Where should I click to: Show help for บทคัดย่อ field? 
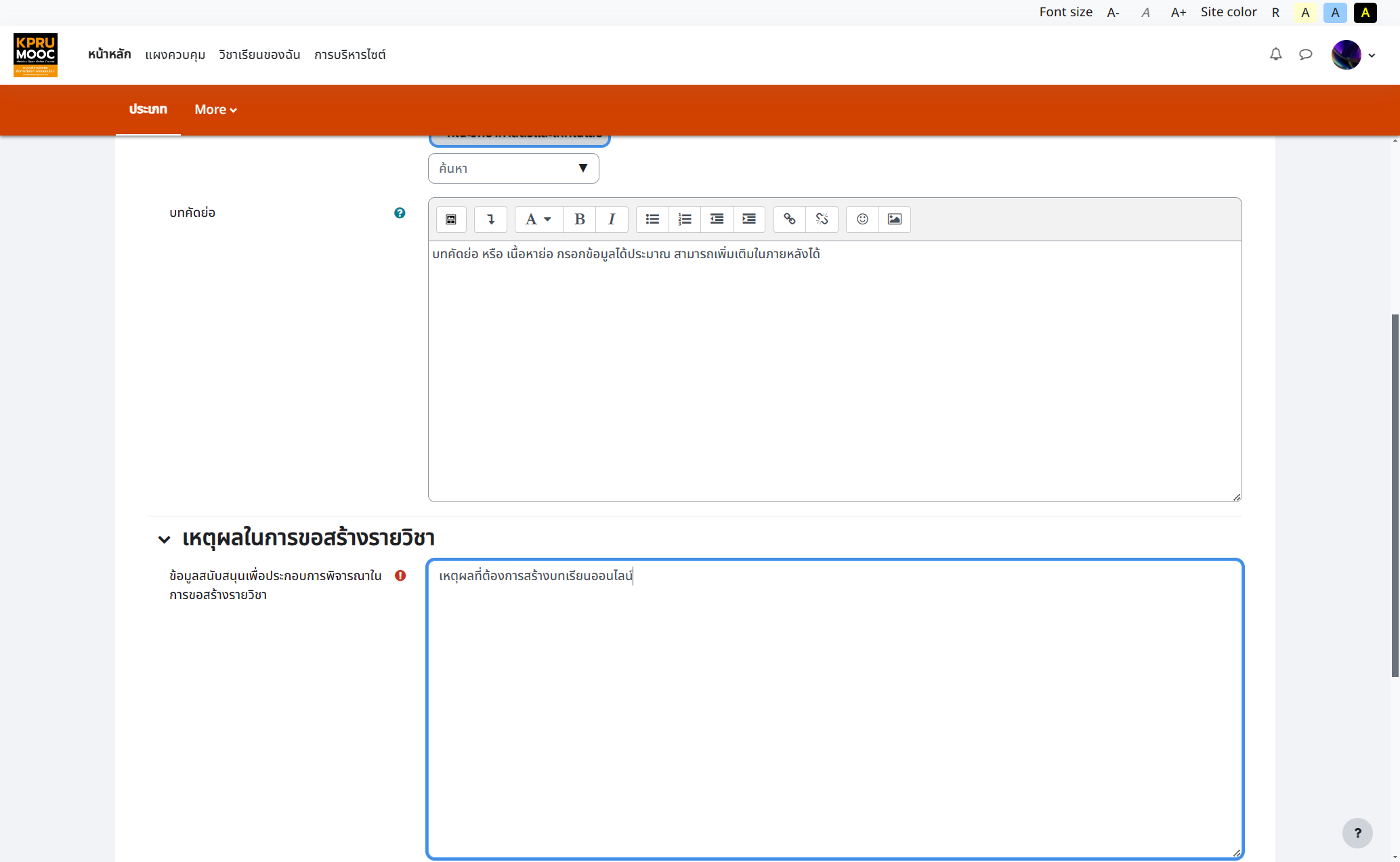[x=400, y=213]
